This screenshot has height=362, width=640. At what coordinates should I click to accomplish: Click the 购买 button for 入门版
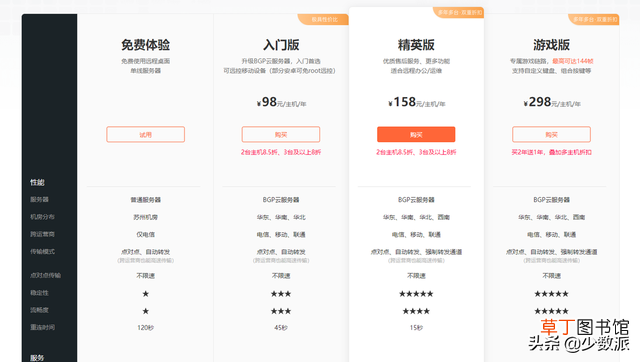[281, 134]
